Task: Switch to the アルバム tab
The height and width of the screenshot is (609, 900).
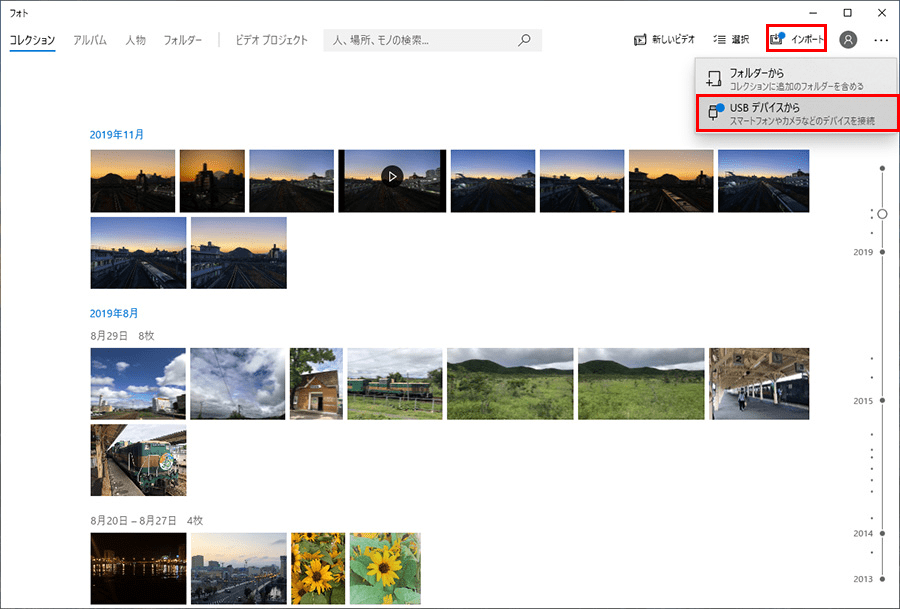Action: click(x=90, y=40)
